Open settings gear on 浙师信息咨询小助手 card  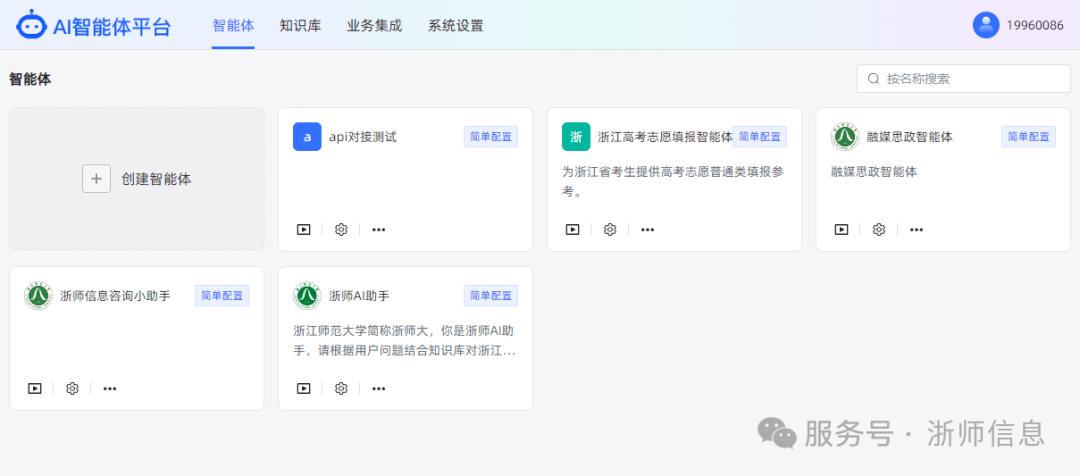(x=72, y=389)
